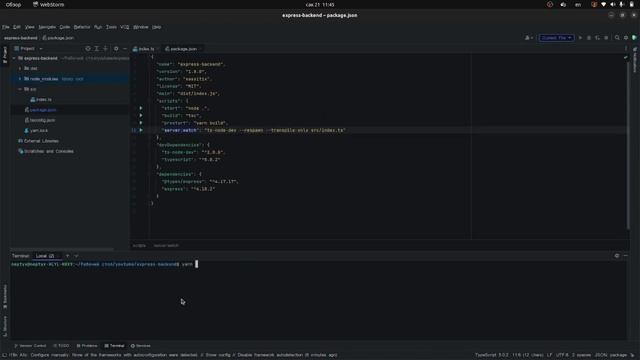Click the TypeScript version status bar widget
The image size is (640, 360).
coord(492,355)
